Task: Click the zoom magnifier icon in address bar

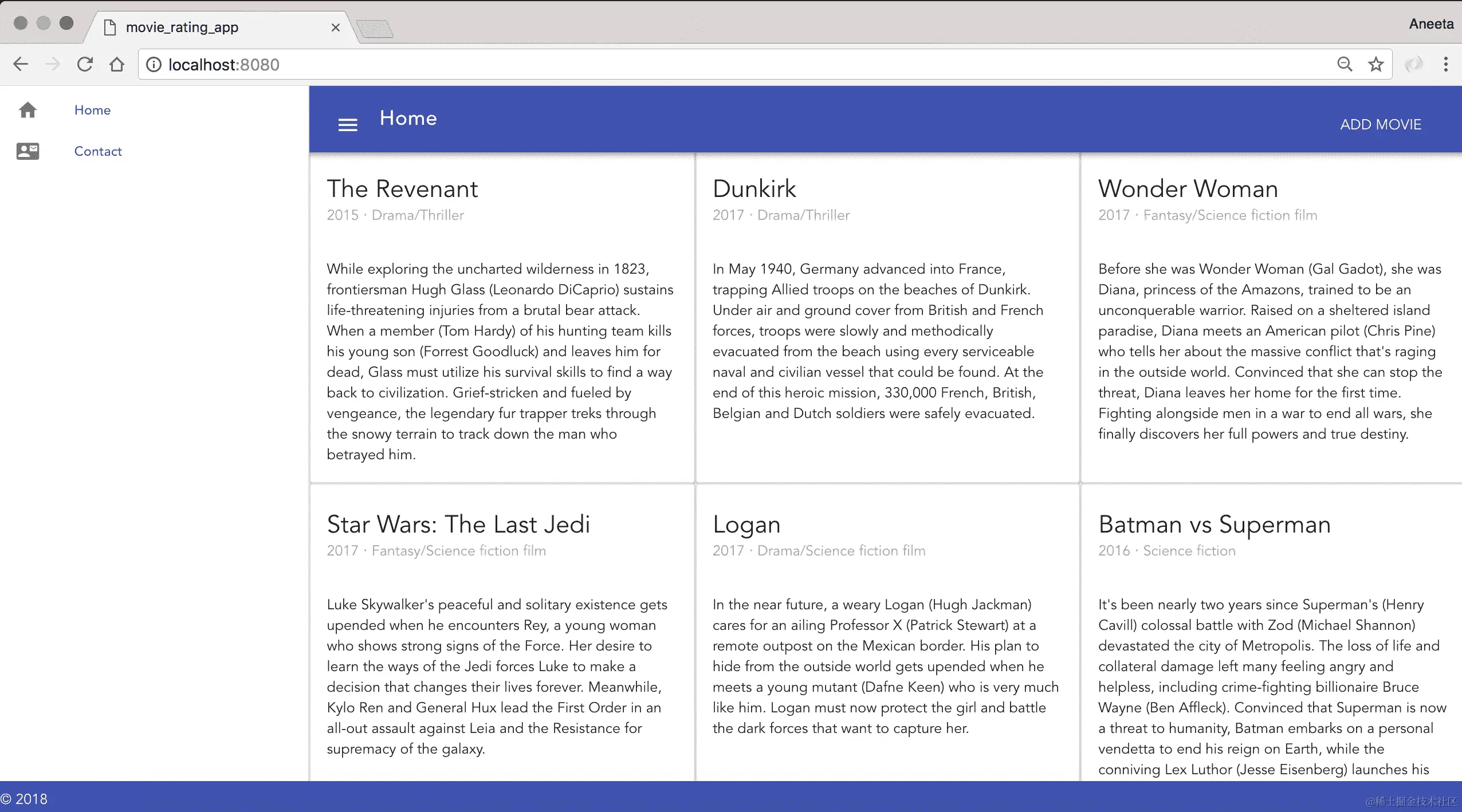Action: [x=1345, y=64]
